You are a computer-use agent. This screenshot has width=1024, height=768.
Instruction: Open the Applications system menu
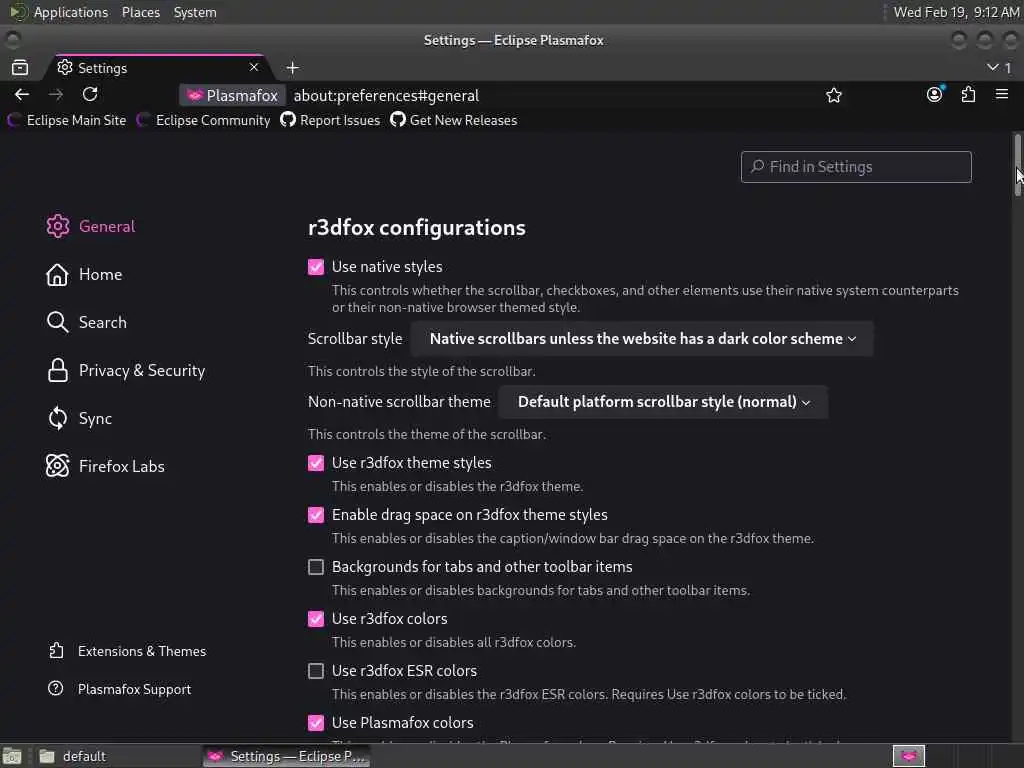click(x=70, y=12)
